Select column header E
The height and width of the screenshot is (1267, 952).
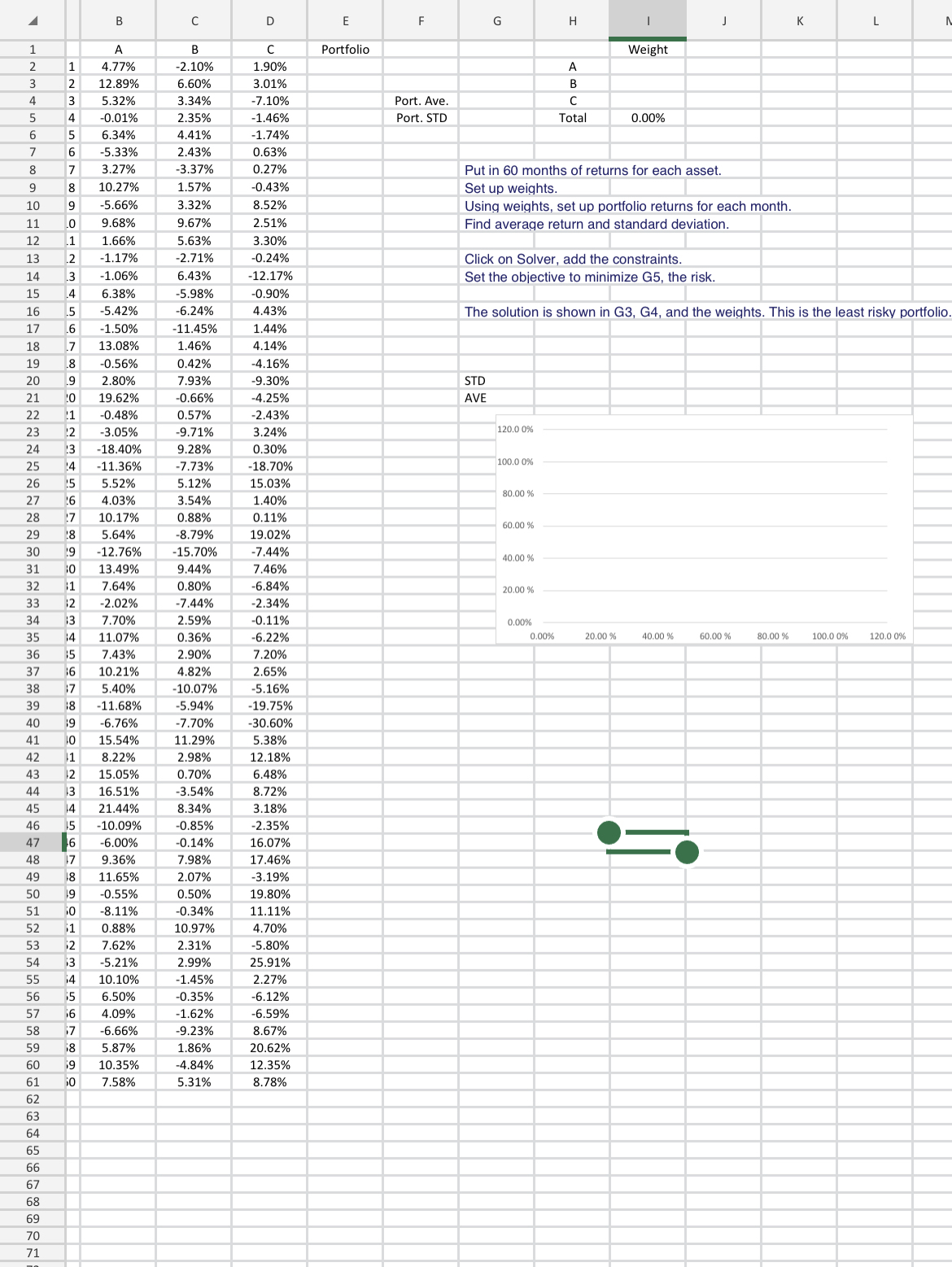point(345,20)
